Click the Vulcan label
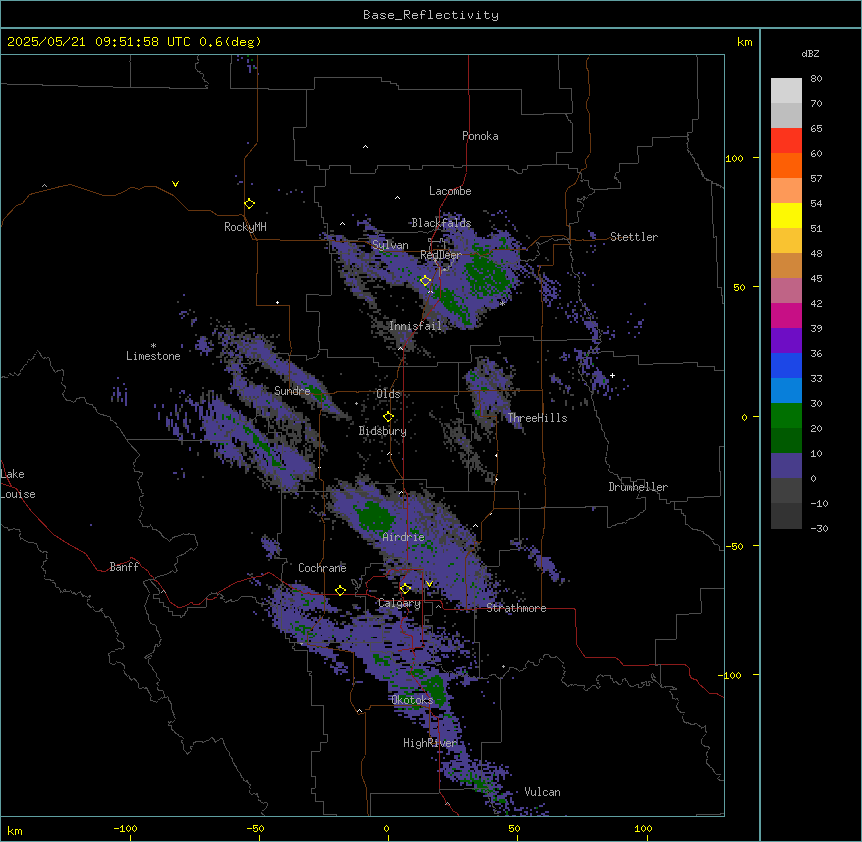The height and width of the screenshot is (842, 862). (543, 792)
